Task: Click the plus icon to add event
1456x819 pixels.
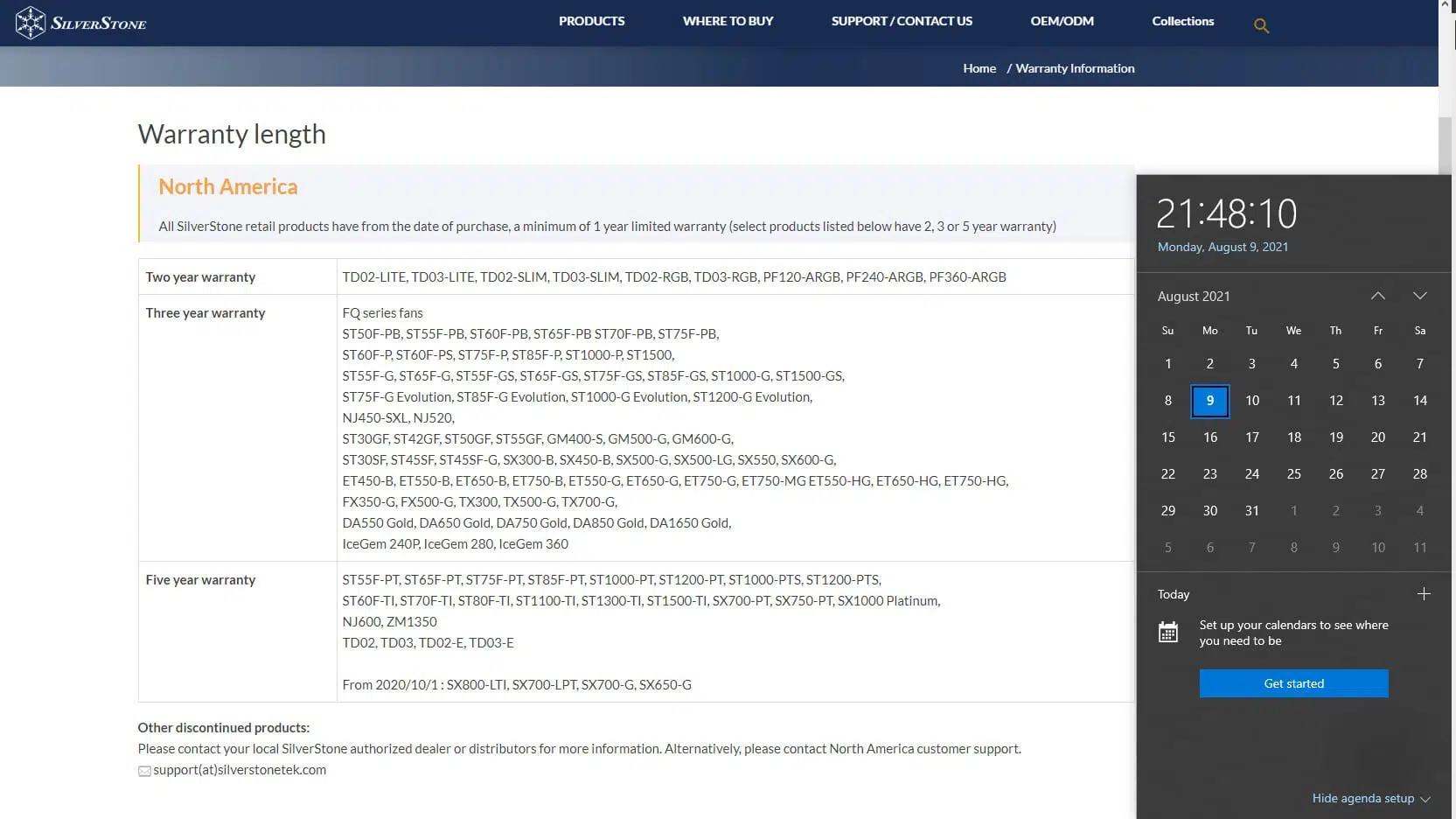Action: (1424, 594)
